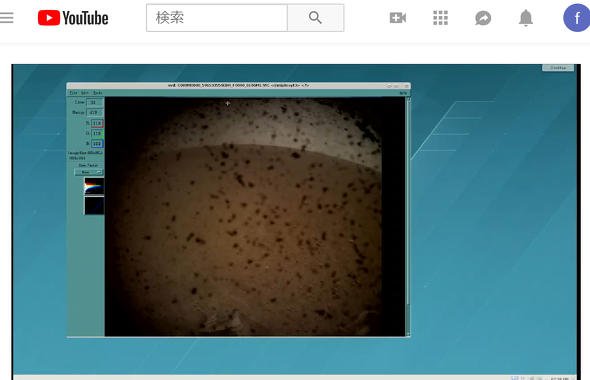Viewport: 590px width, 380px height.
Task: Open the create video camera icon
Action: pos(398,18)
